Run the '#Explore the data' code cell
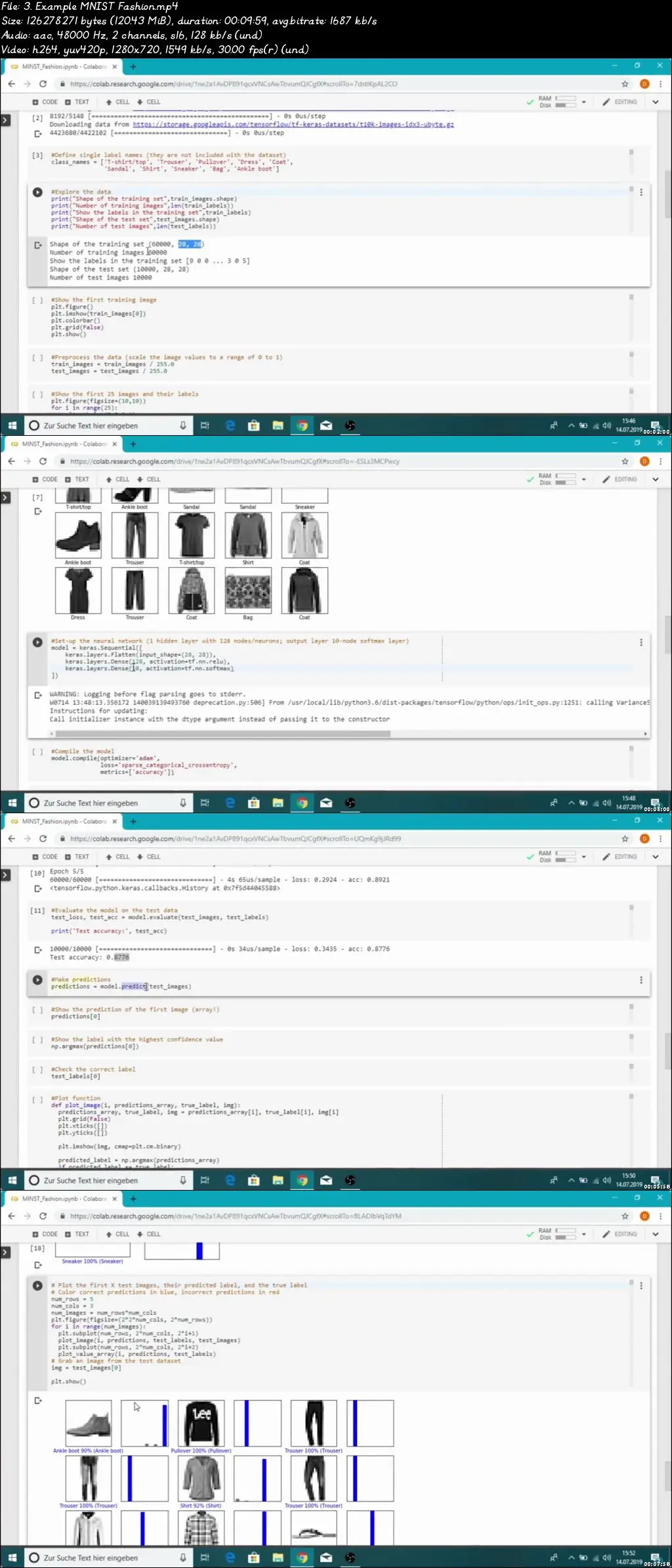This screenshot has width=672, height=1568. [37, 192]
